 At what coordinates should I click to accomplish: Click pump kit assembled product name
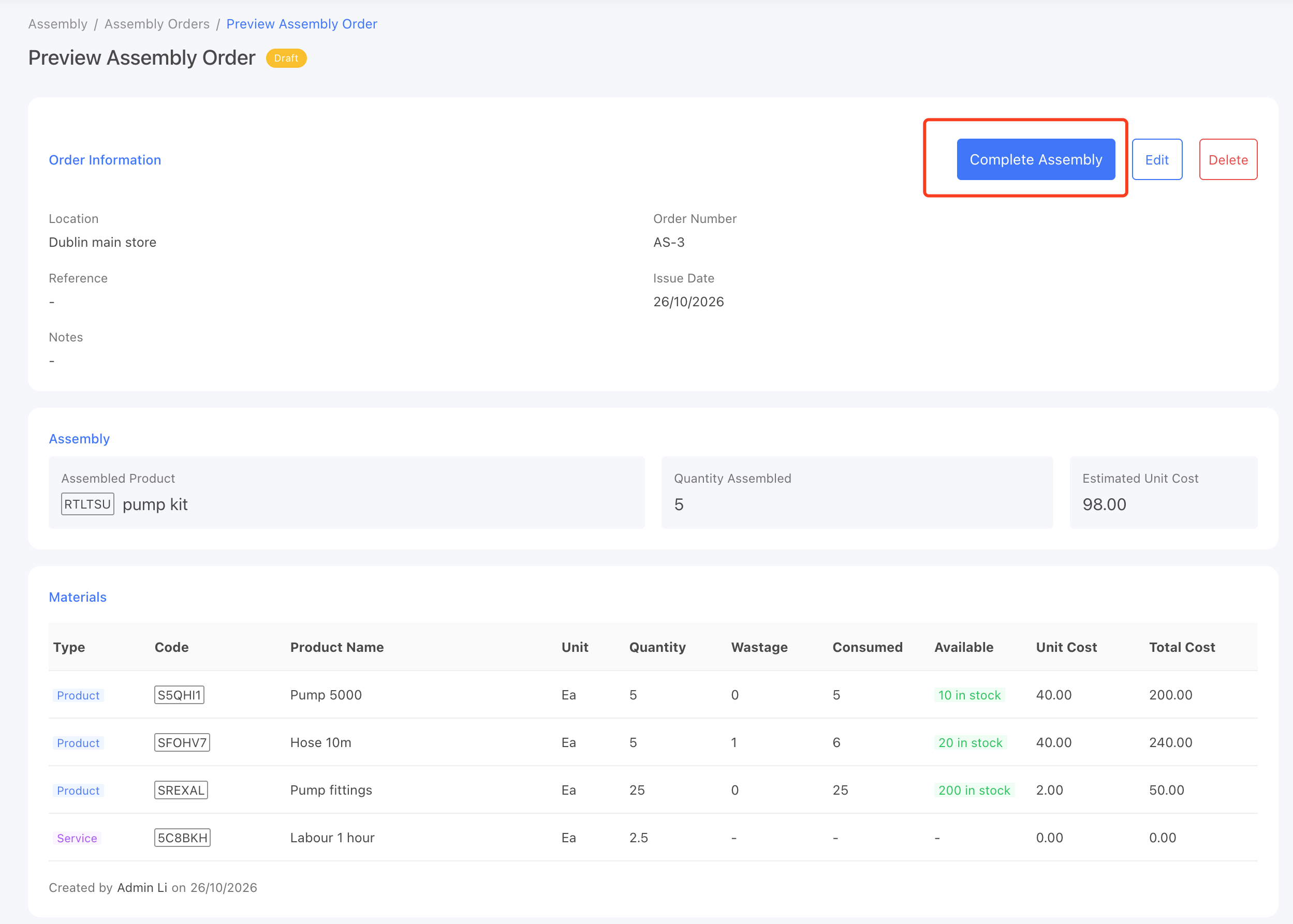(x=155, y=504)
